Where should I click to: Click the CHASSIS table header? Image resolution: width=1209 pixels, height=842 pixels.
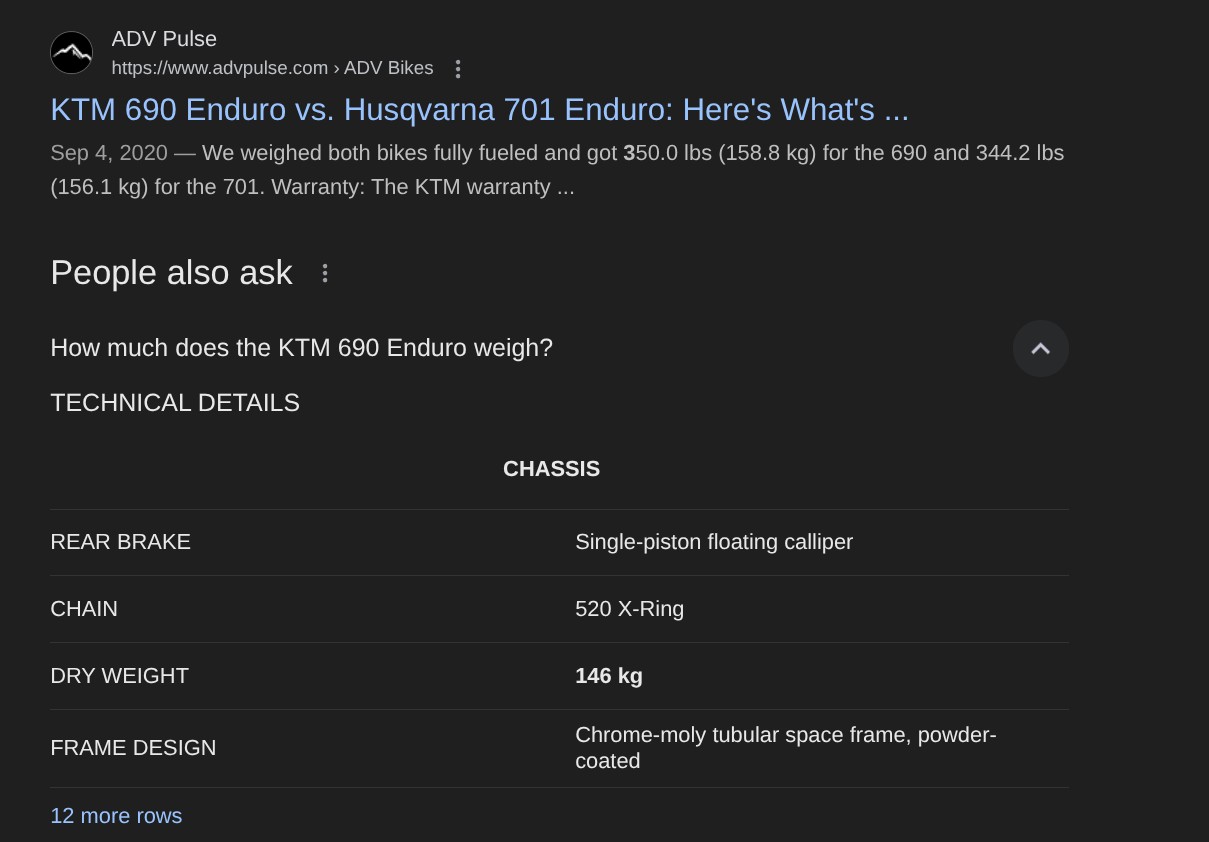tap(552, 469)
